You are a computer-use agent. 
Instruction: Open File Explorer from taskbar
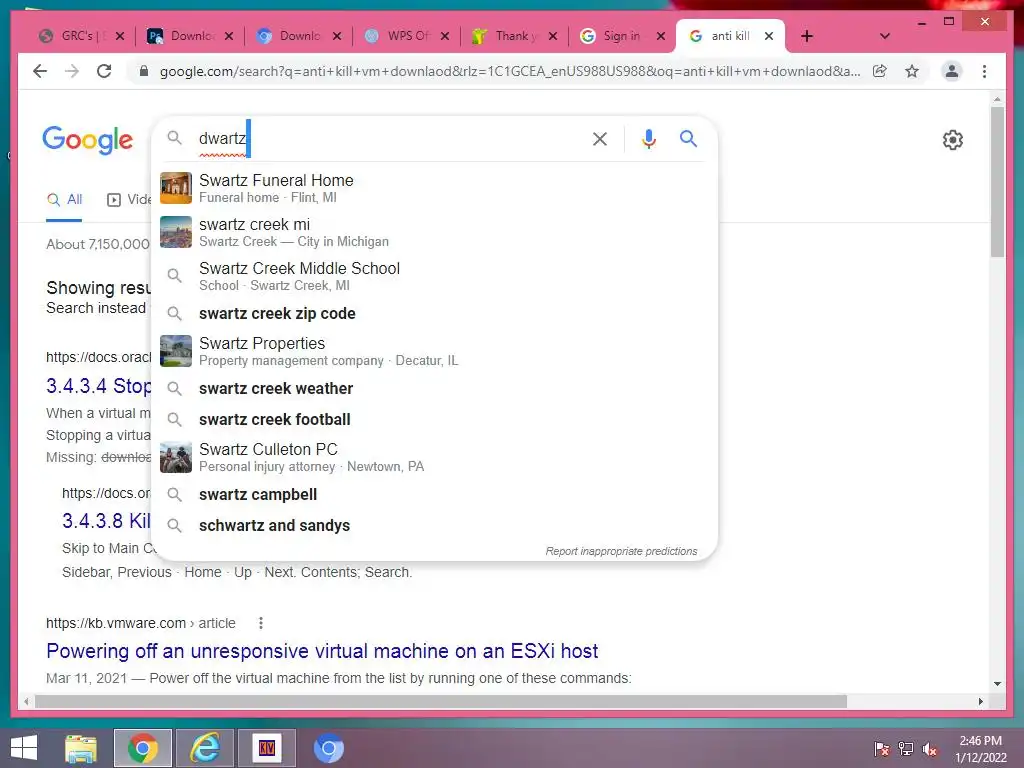click(81, 748)
